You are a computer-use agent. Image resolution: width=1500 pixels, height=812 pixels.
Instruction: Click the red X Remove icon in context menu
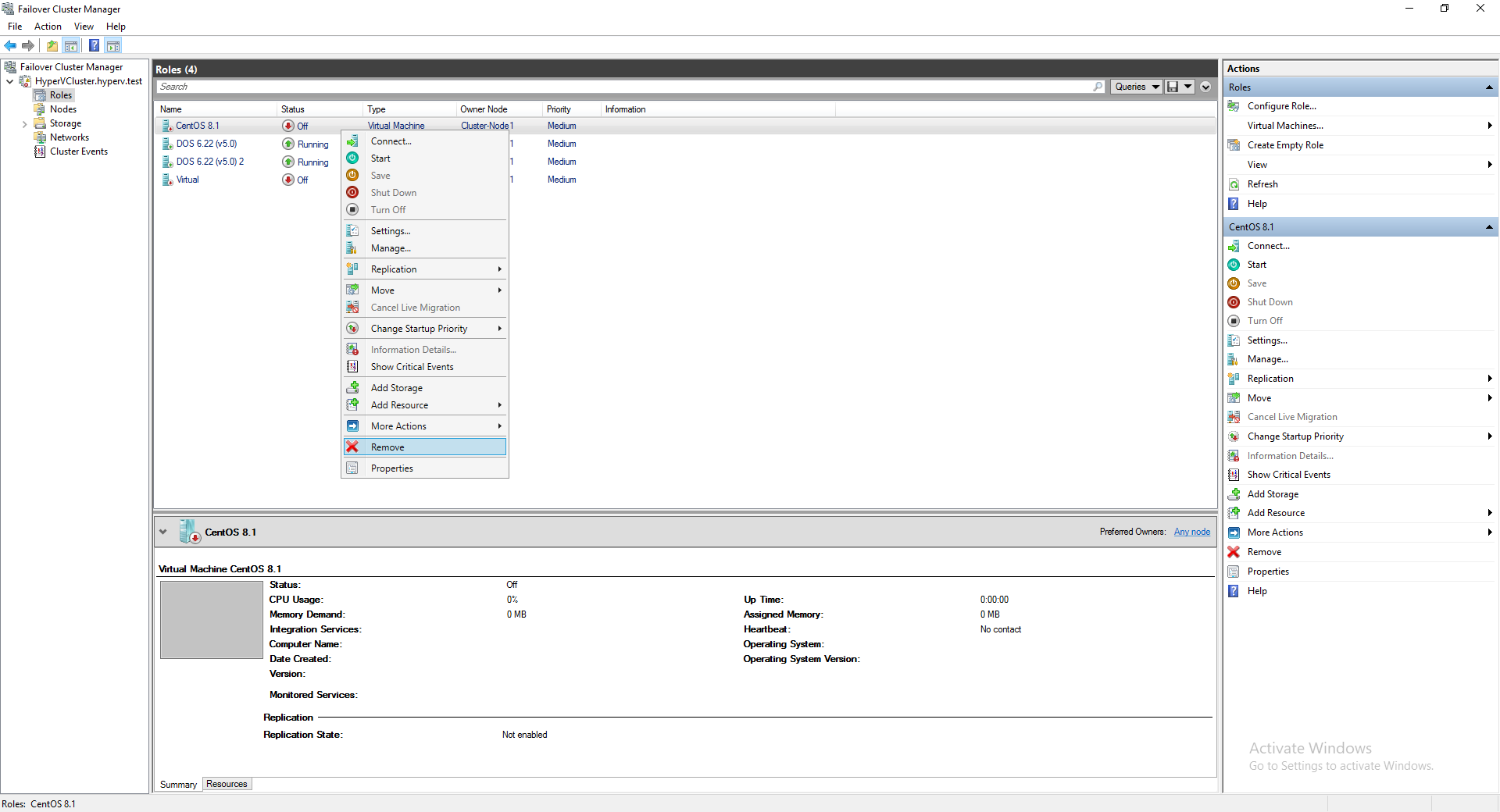pos(352,447)
